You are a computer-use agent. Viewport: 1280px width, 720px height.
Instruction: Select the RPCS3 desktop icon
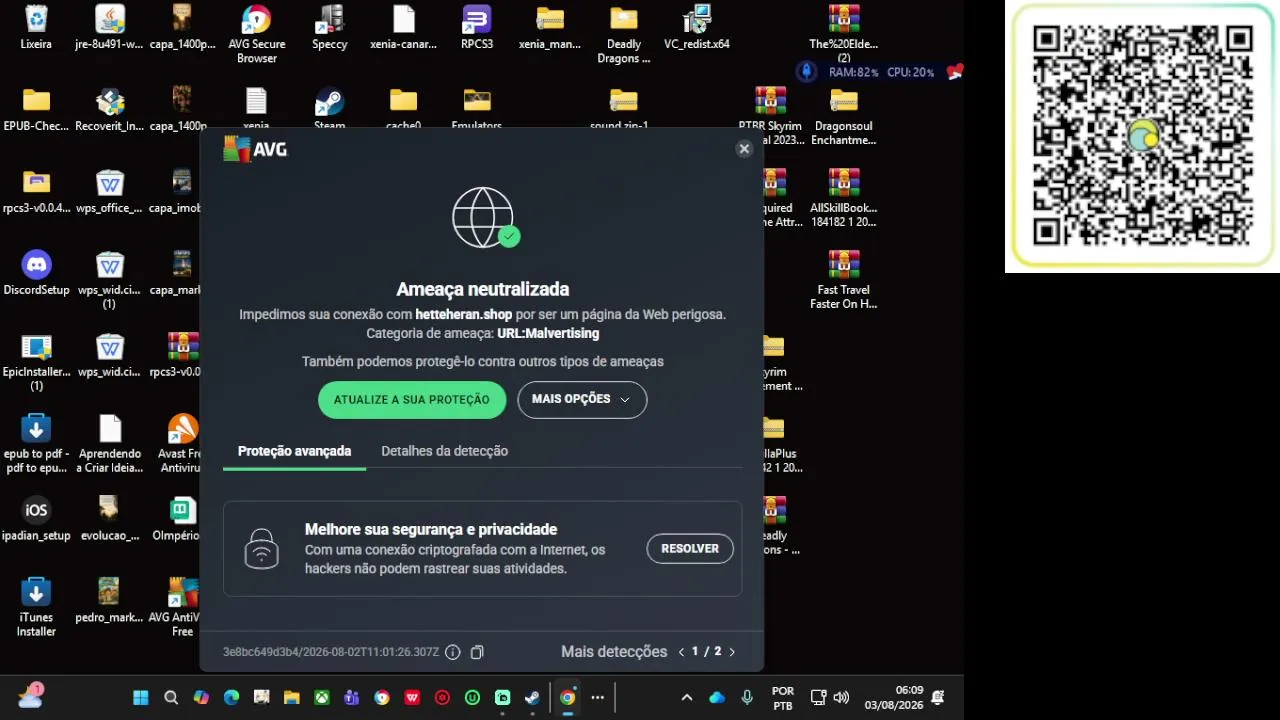477,27
